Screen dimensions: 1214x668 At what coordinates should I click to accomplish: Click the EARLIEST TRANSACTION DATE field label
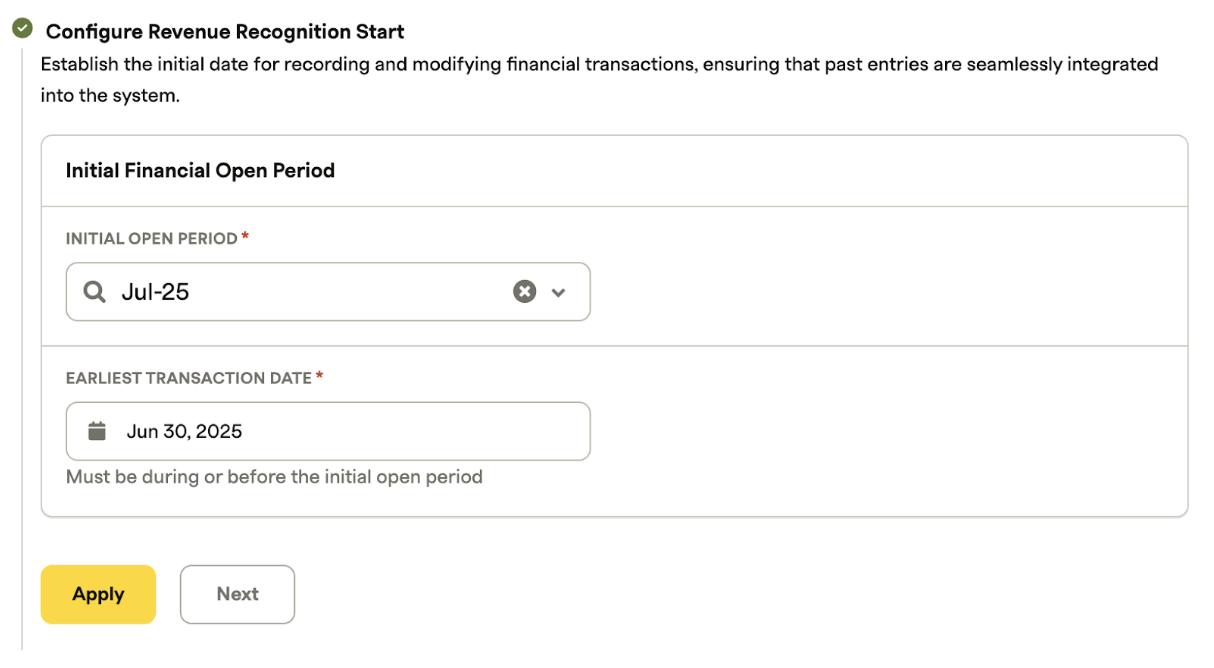pyautogui.click(x=189, y=377)
